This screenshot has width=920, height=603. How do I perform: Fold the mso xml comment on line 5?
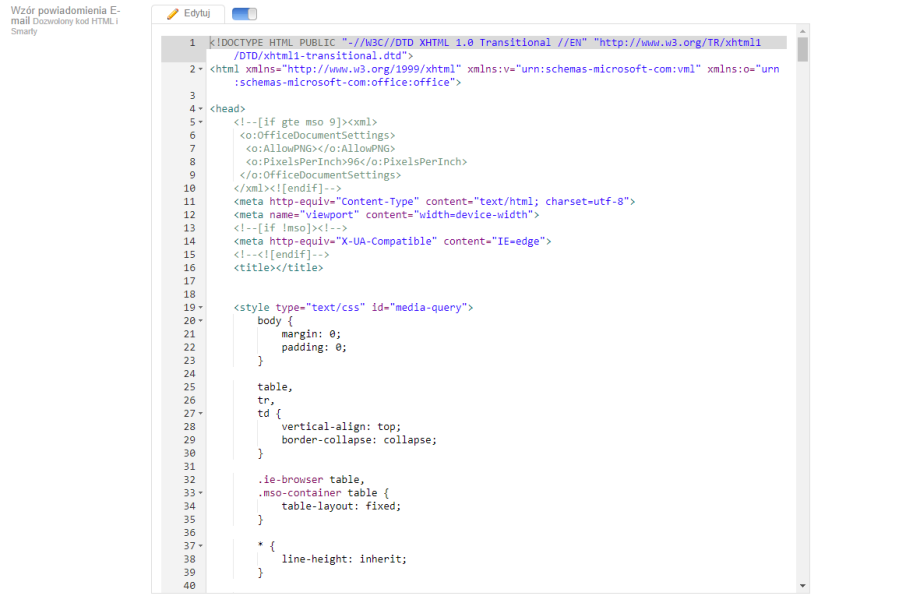tap(201, 122)
